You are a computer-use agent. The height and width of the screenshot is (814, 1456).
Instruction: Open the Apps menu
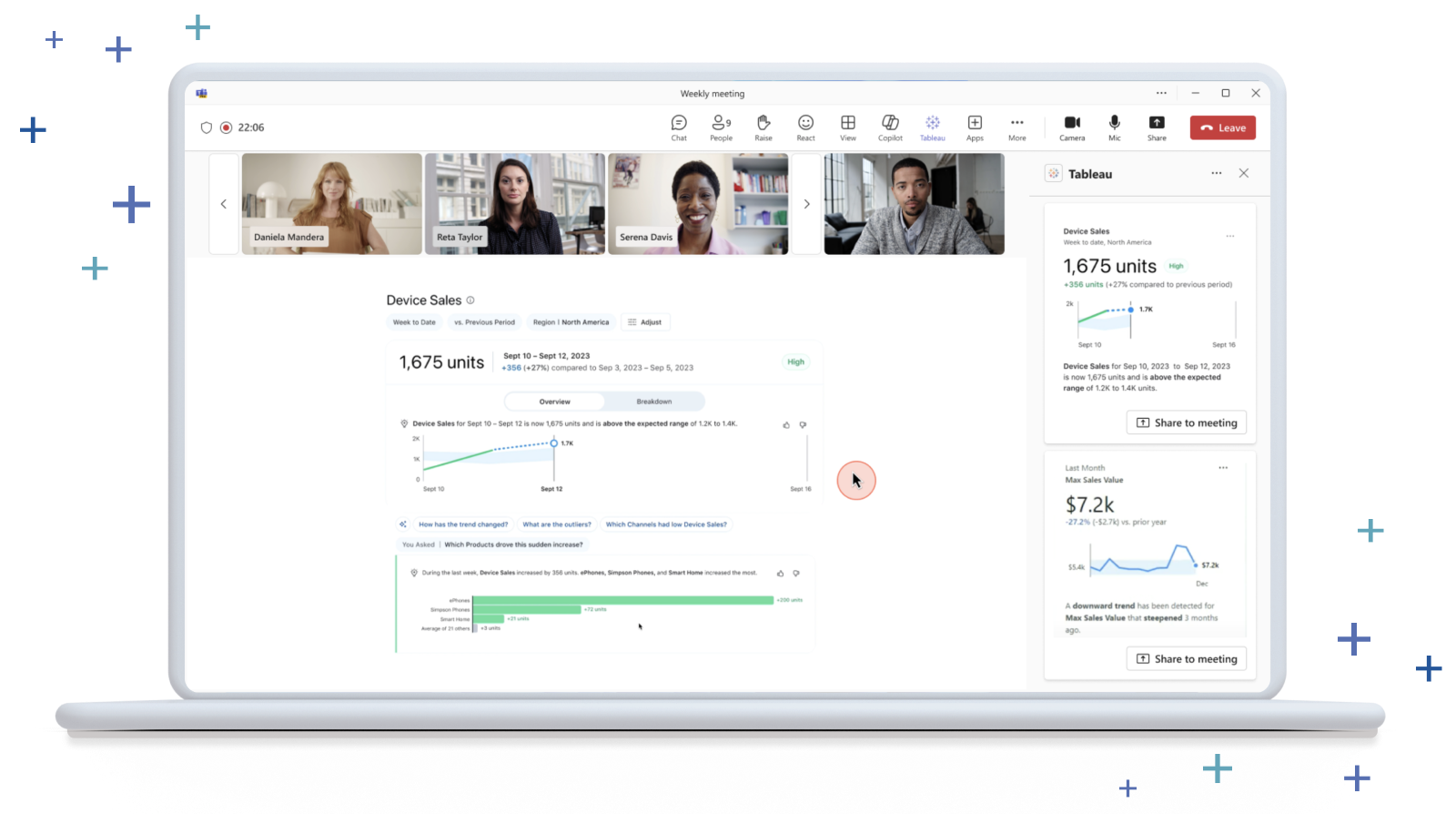[975, 127]
